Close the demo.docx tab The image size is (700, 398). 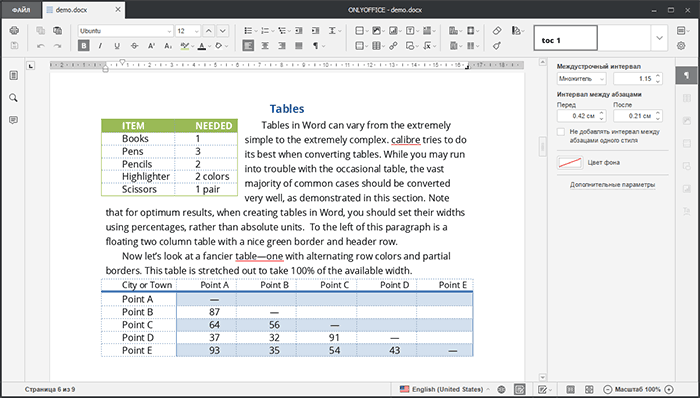tap(118, 9)
